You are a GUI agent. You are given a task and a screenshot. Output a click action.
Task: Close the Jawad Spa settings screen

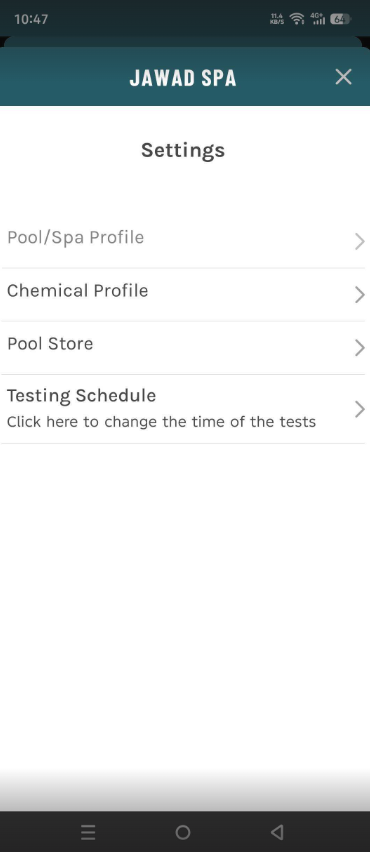click(343, 77)
